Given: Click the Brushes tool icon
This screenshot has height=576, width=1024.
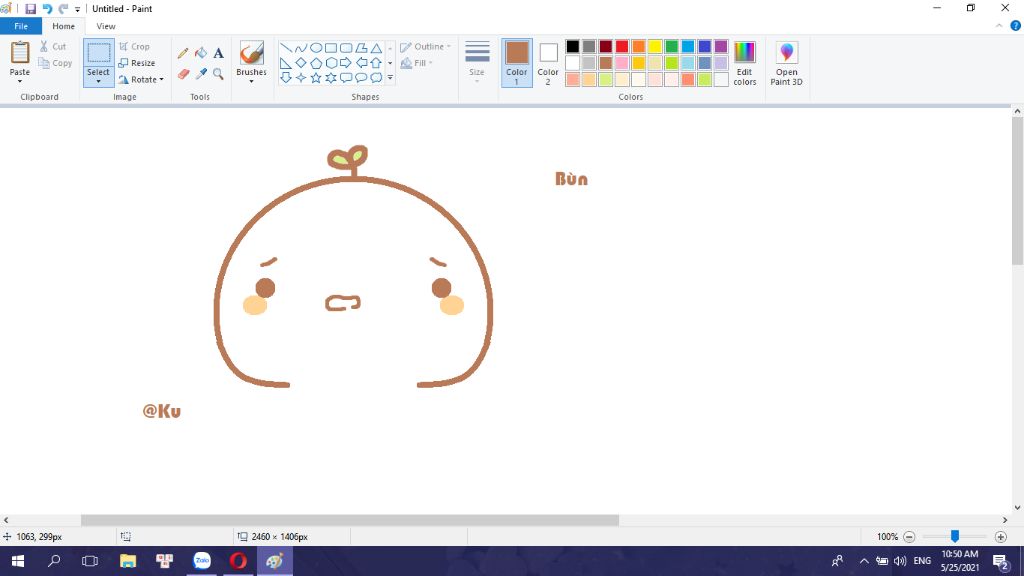Looking at the screenshot, I should [x=251, y=53].
